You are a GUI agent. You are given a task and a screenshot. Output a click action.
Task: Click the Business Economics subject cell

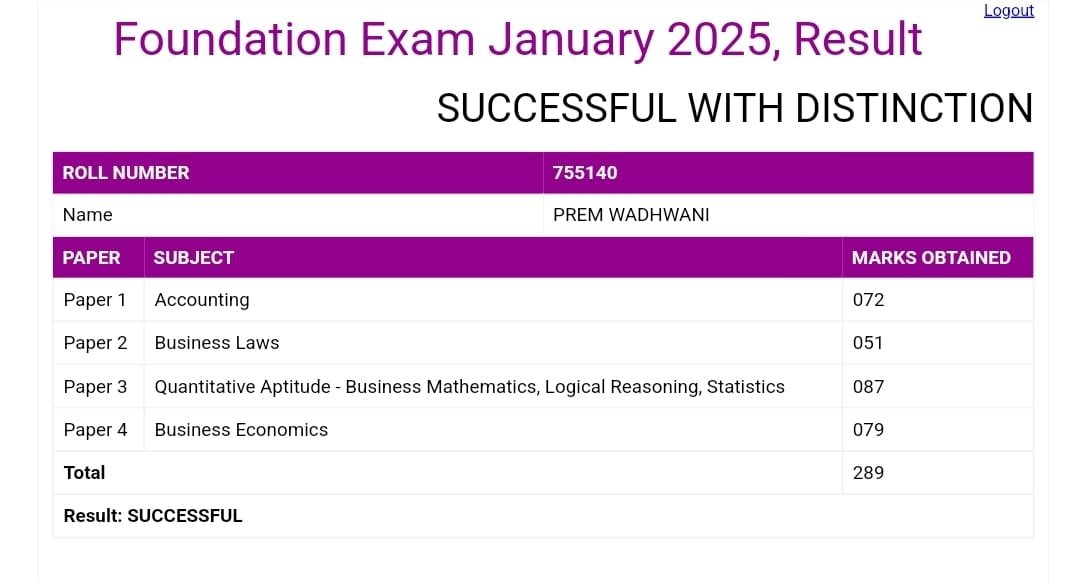[241, 430]
